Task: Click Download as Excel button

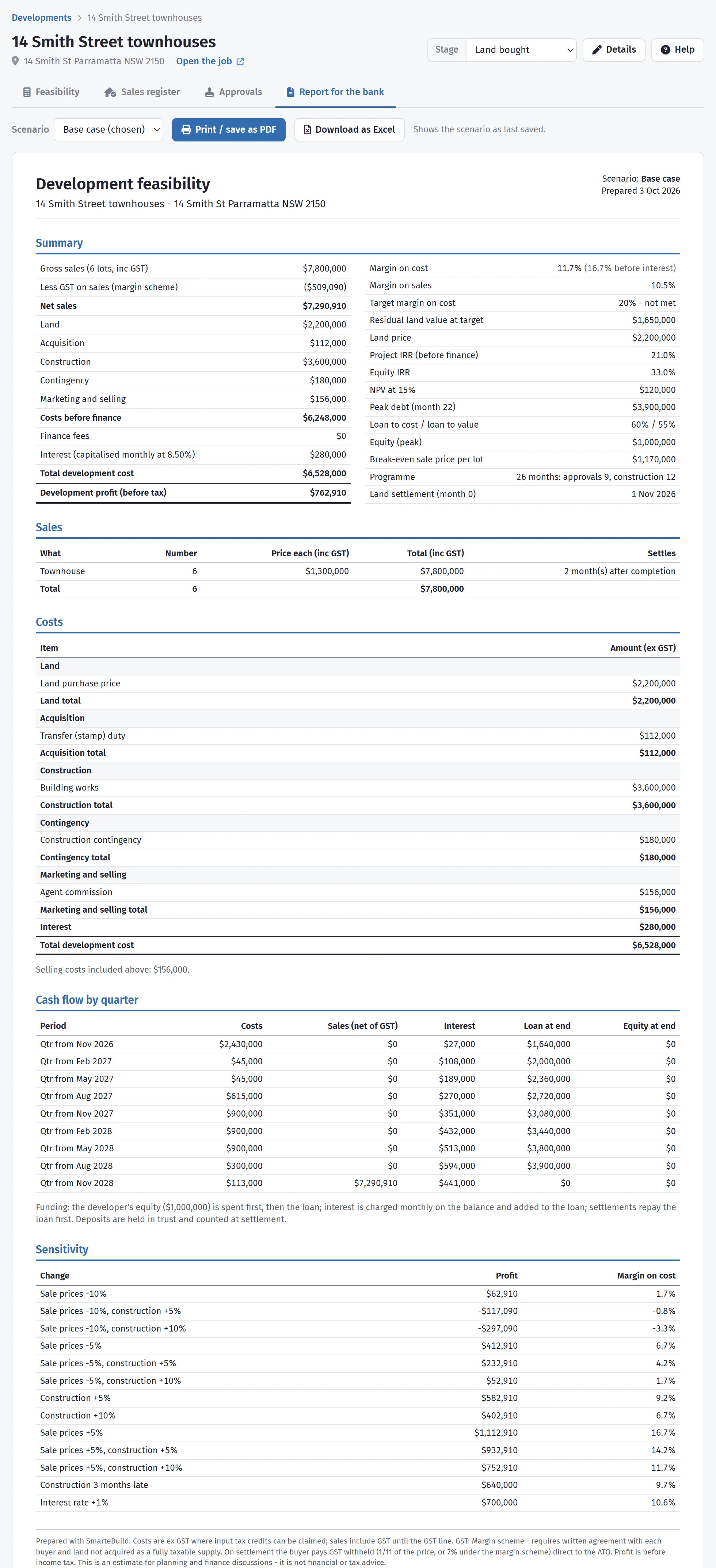Action: (x=349, y=130)
